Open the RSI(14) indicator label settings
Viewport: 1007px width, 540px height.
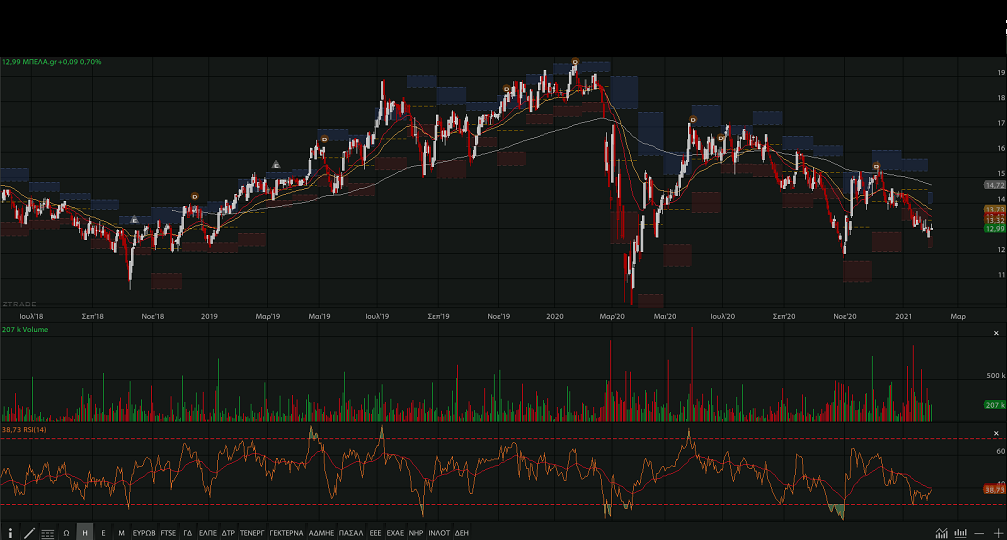click(25, 429)
